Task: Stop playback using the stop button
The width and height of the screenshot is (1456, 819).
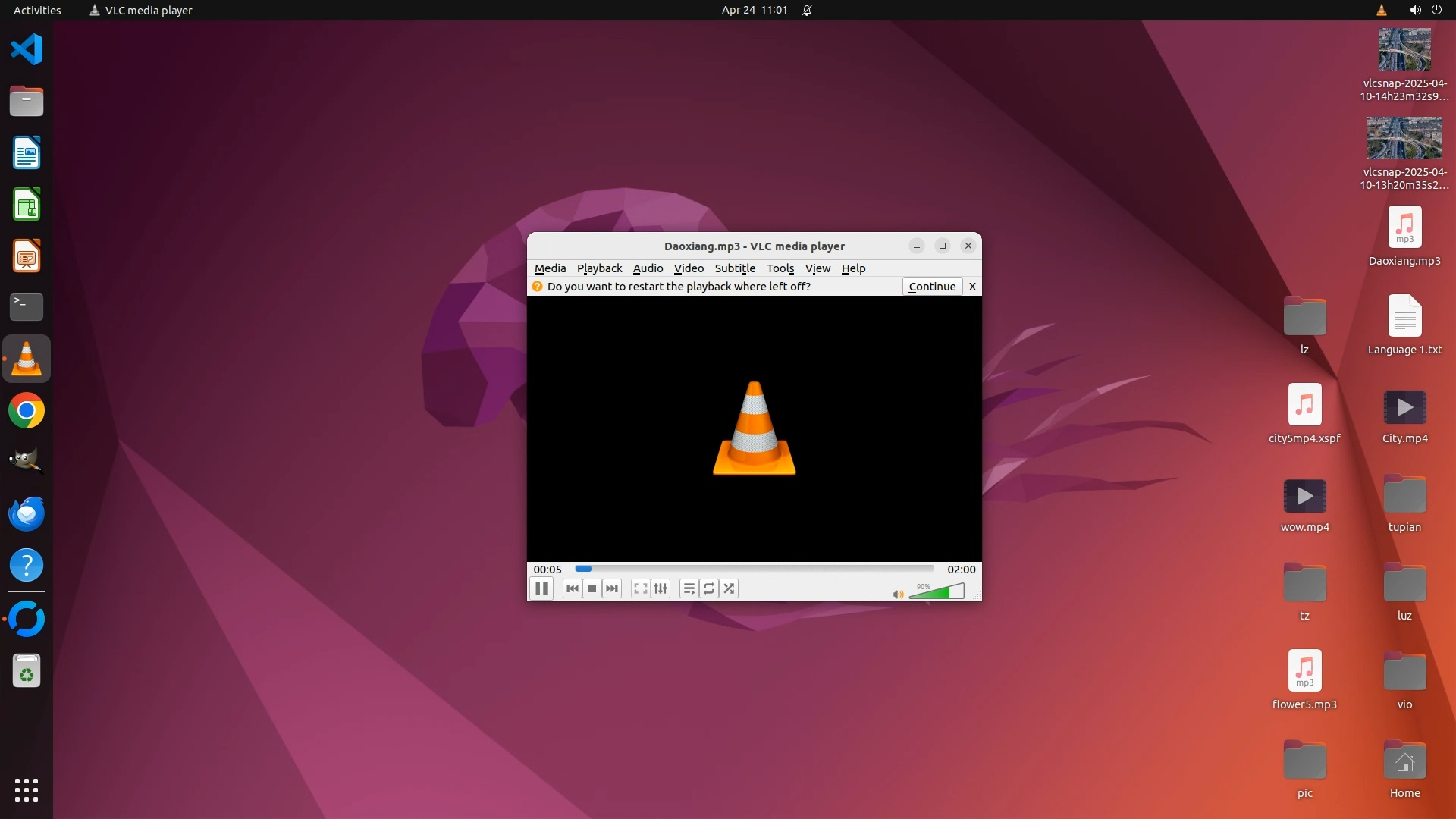Action: coord(592,588)
